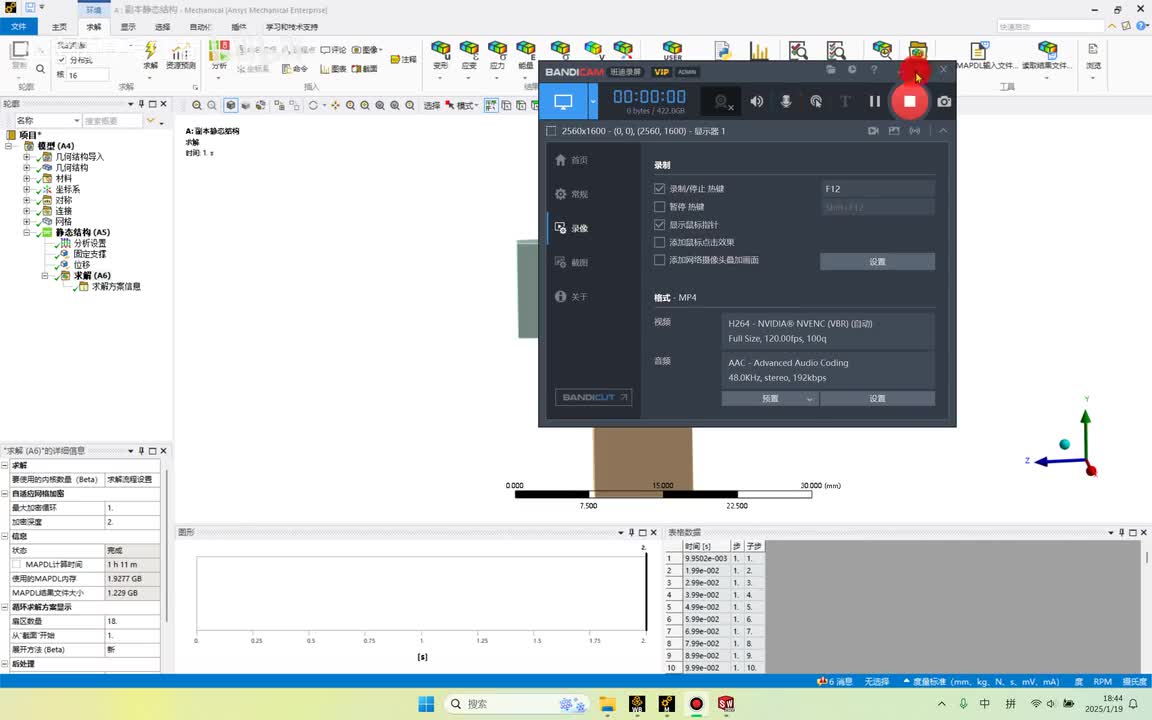Click 设置 button below audio format
The height and width of the screenshot is (720, 1152).
(877, 398)
